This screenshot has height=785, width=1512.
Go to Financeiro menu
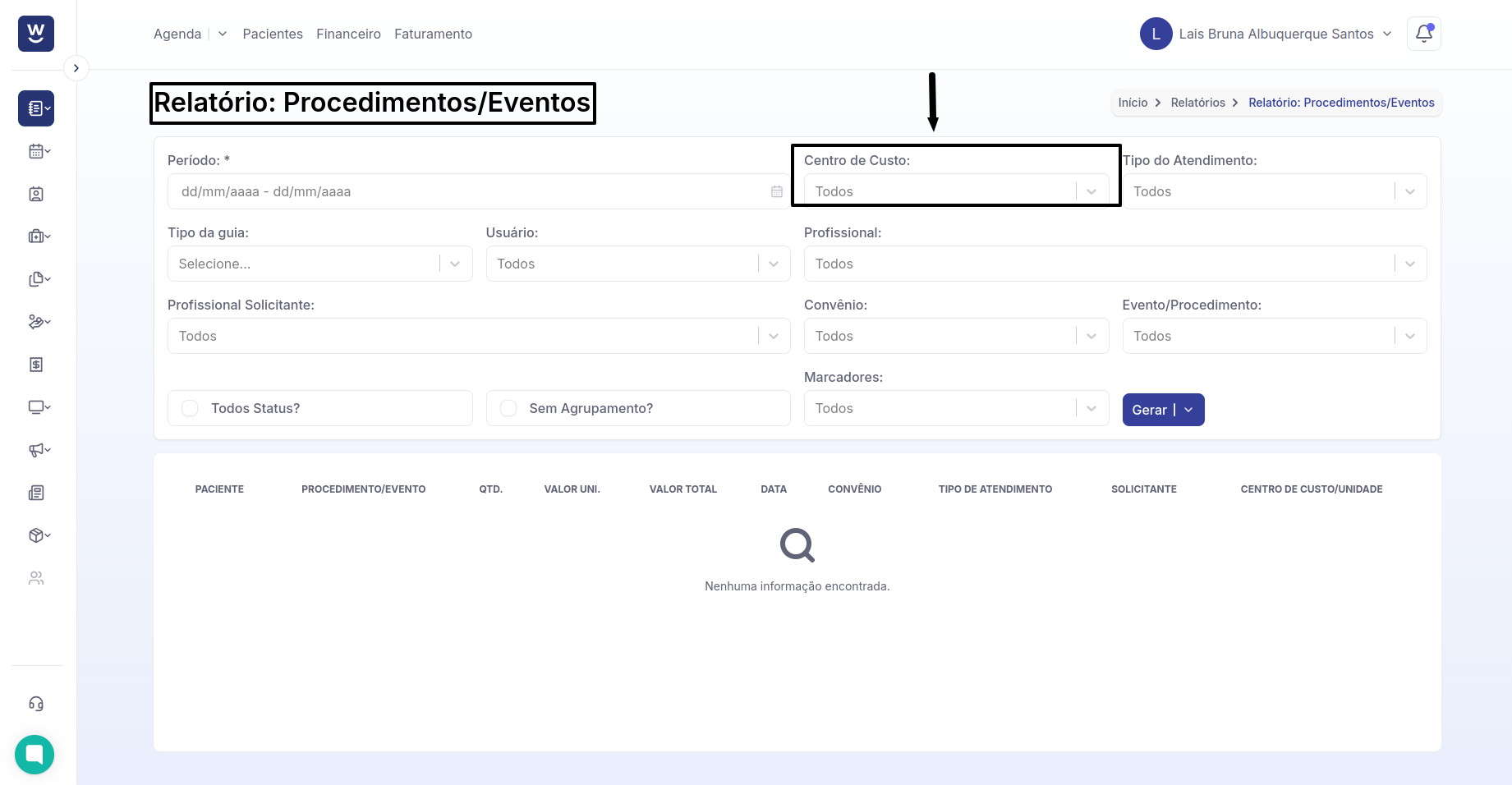pyautogui.click(x=348, y=34)
